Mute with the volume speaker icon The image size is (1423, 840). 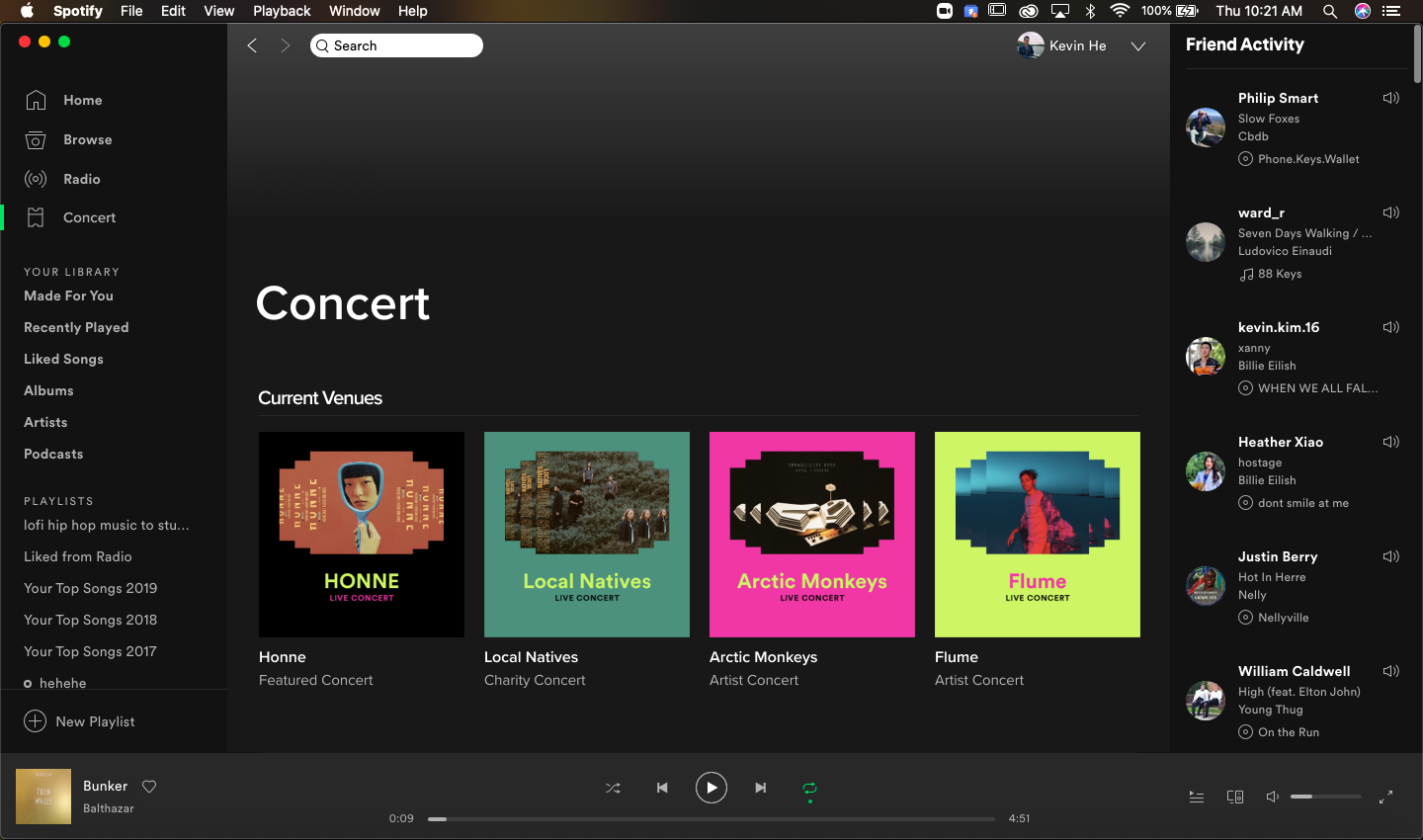(x=1273, y=797)
